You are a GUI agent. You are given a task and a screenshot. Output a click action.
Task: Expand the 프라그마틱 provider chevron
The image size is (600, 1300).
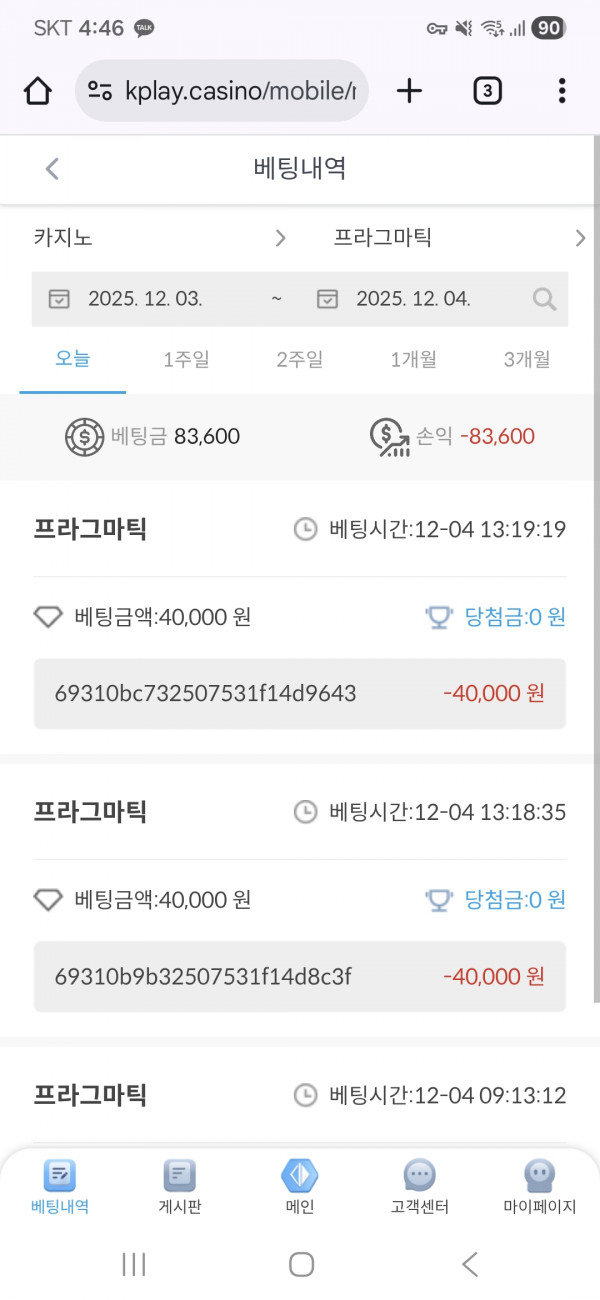click(580, 238)
